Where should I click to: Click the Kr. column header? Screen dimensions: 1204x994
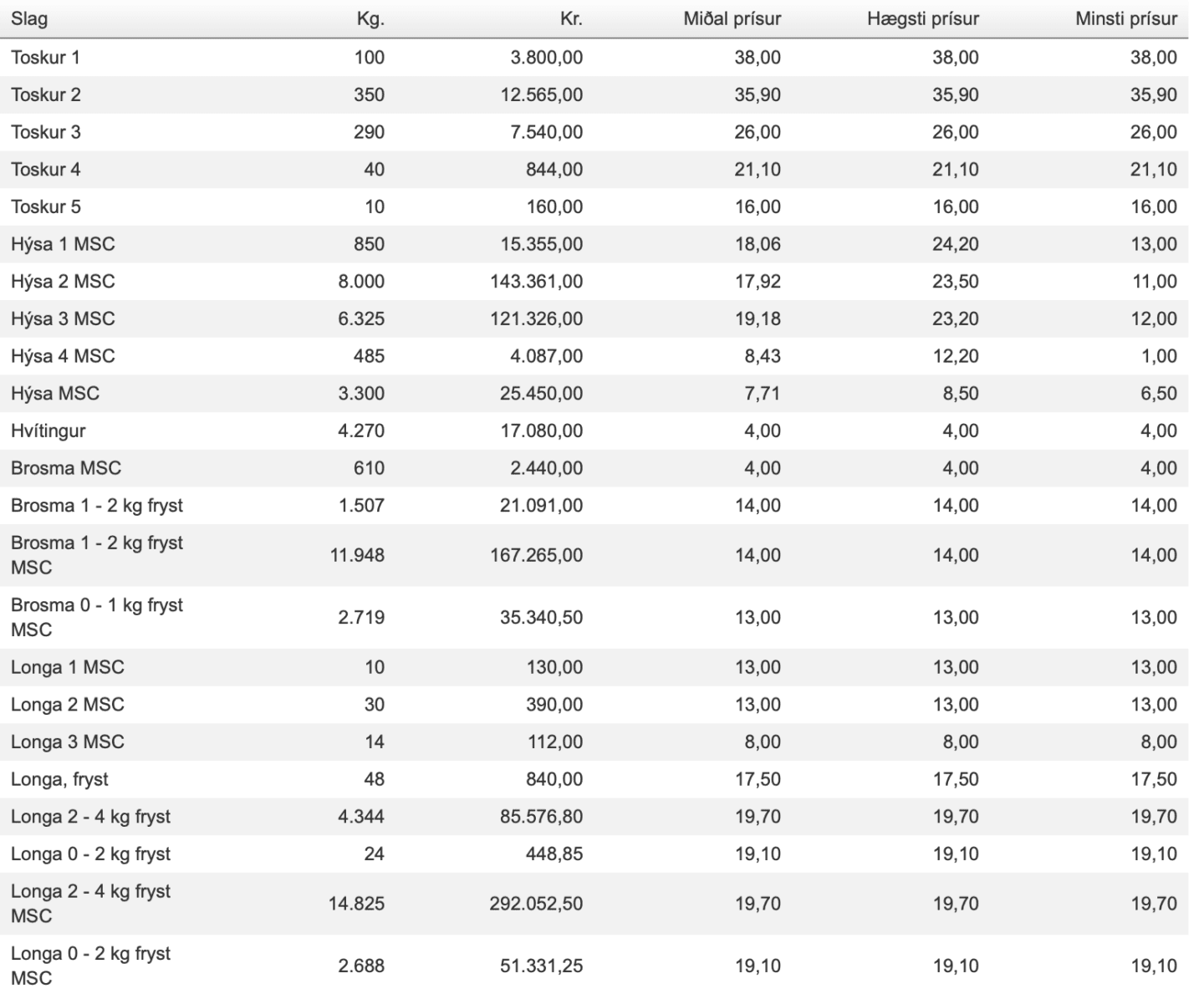(571, 18)
